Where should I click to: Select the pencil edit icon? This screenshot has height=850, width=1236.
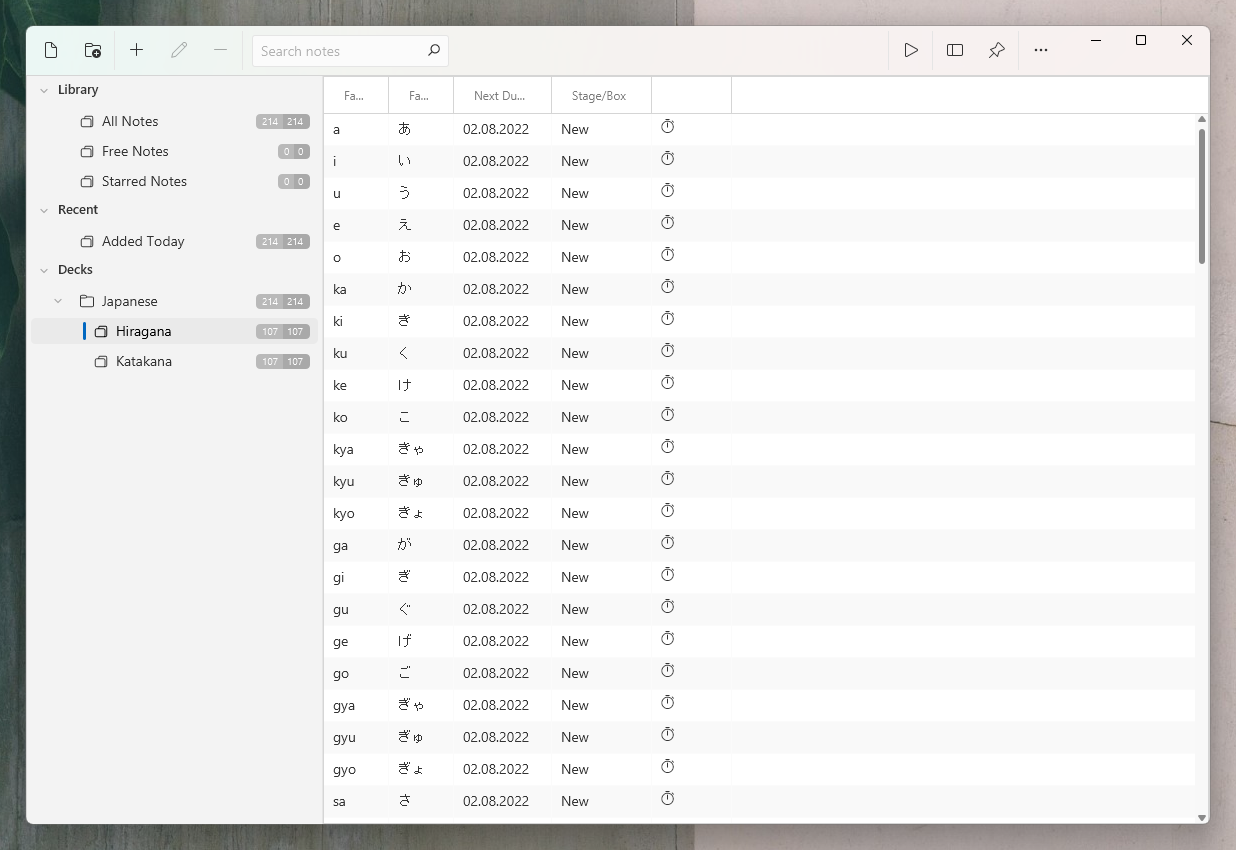(x=179, y=50)
